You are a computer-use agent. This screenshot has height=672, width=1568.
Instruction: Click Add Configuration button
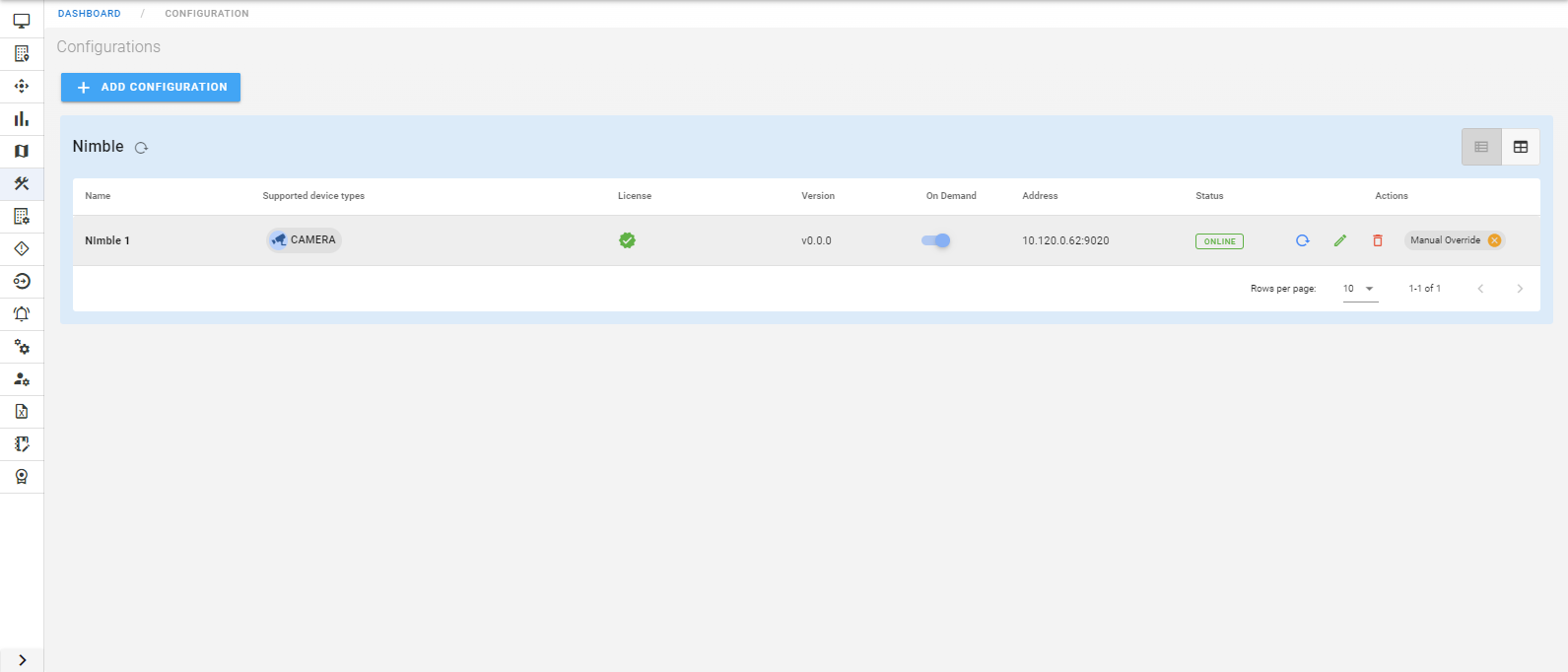click(151, 87)
